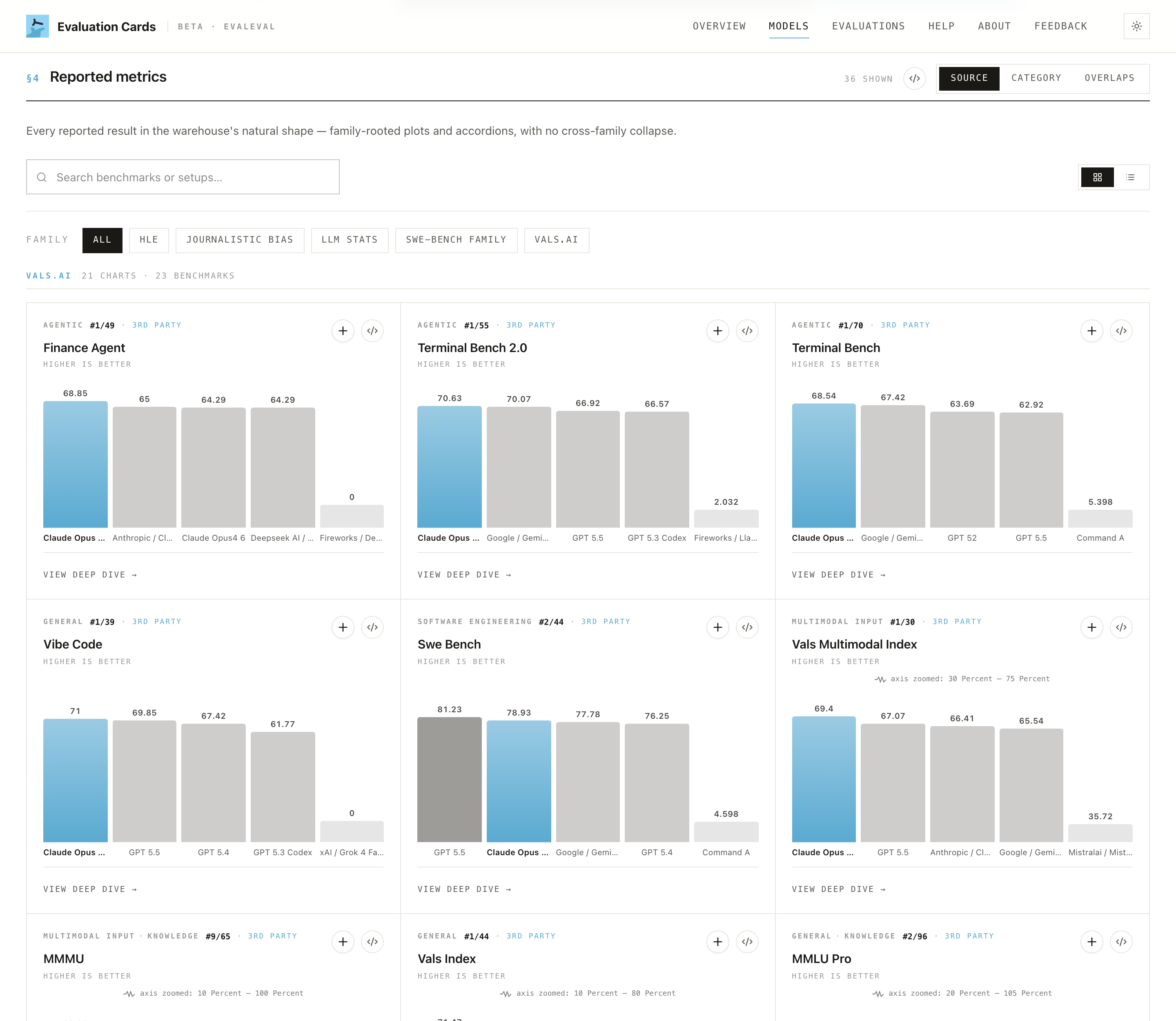Switch to list view layout

pyautogui.click(x=1130, y=177)
